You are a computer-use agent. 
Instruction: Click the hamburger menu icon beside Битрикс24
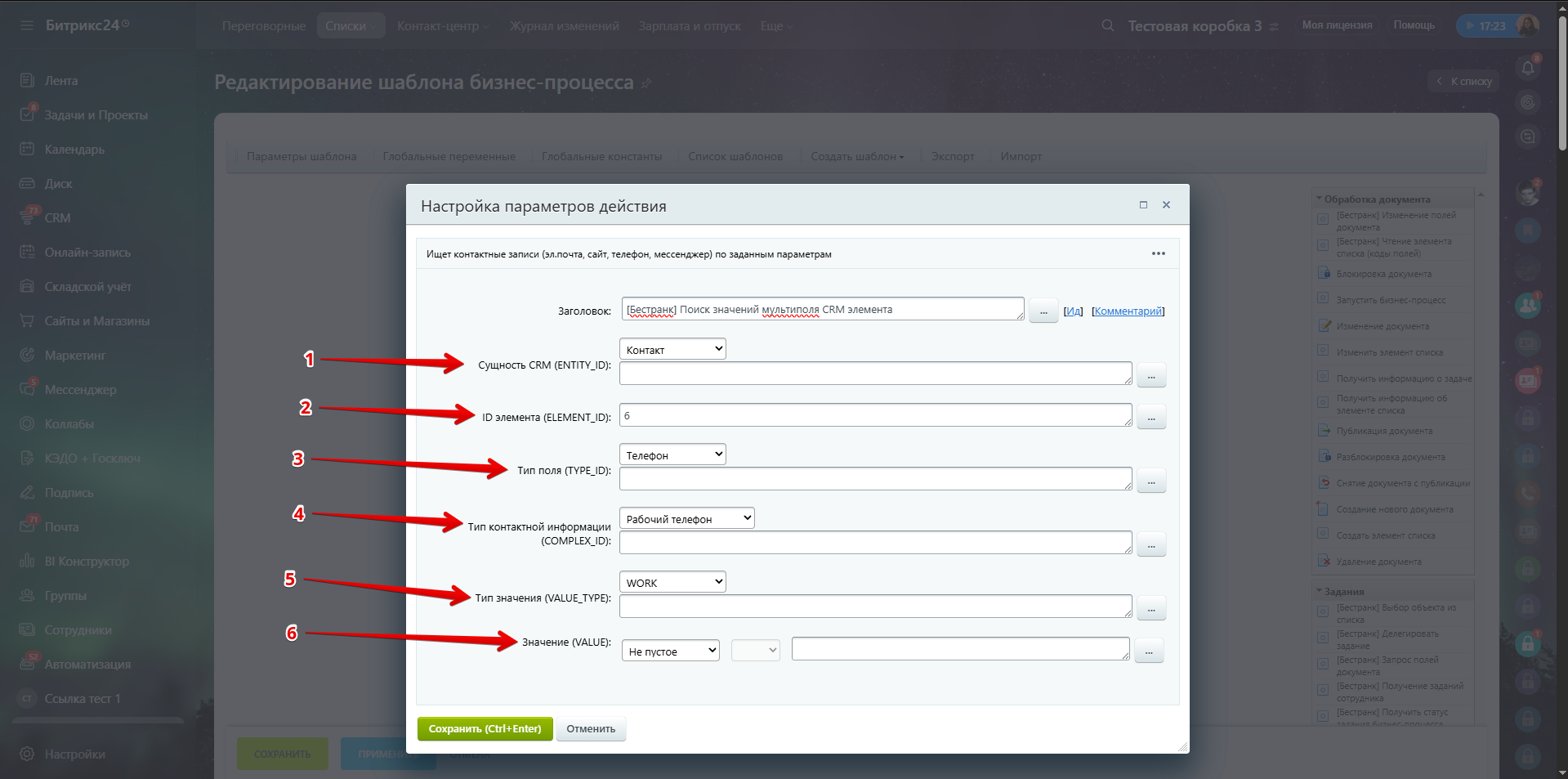pyautogui.click(x=27, y=25)
